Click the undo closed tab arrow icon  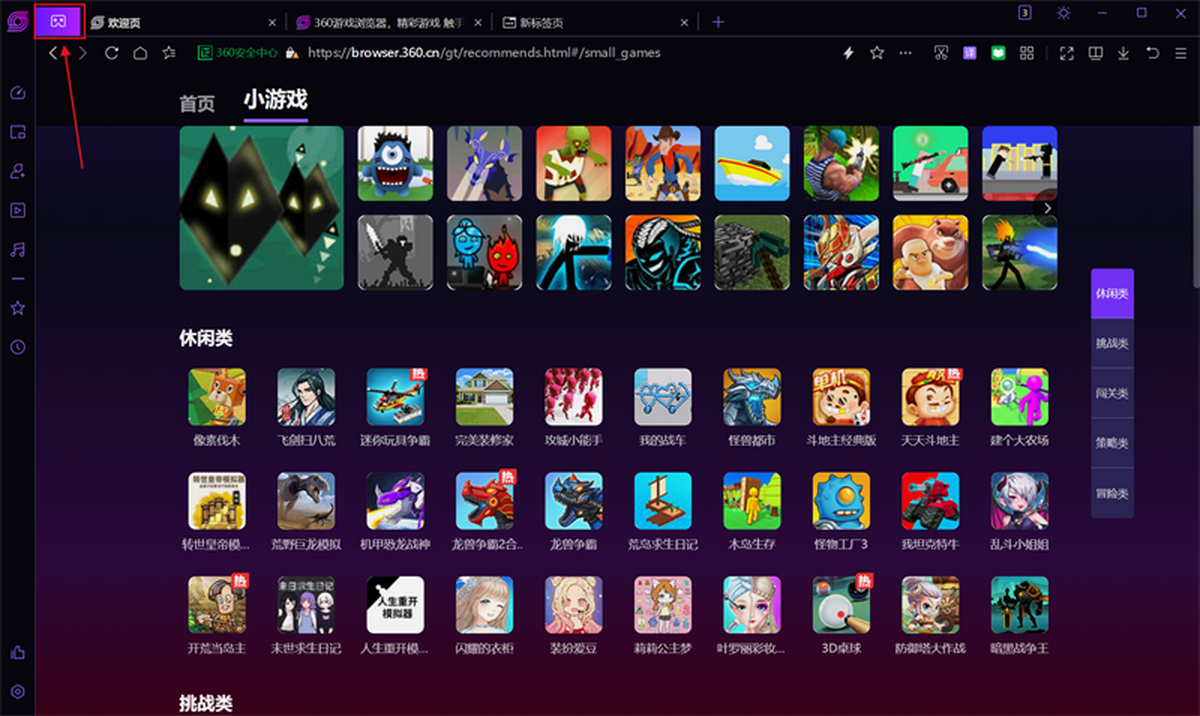coord(1153,53)
